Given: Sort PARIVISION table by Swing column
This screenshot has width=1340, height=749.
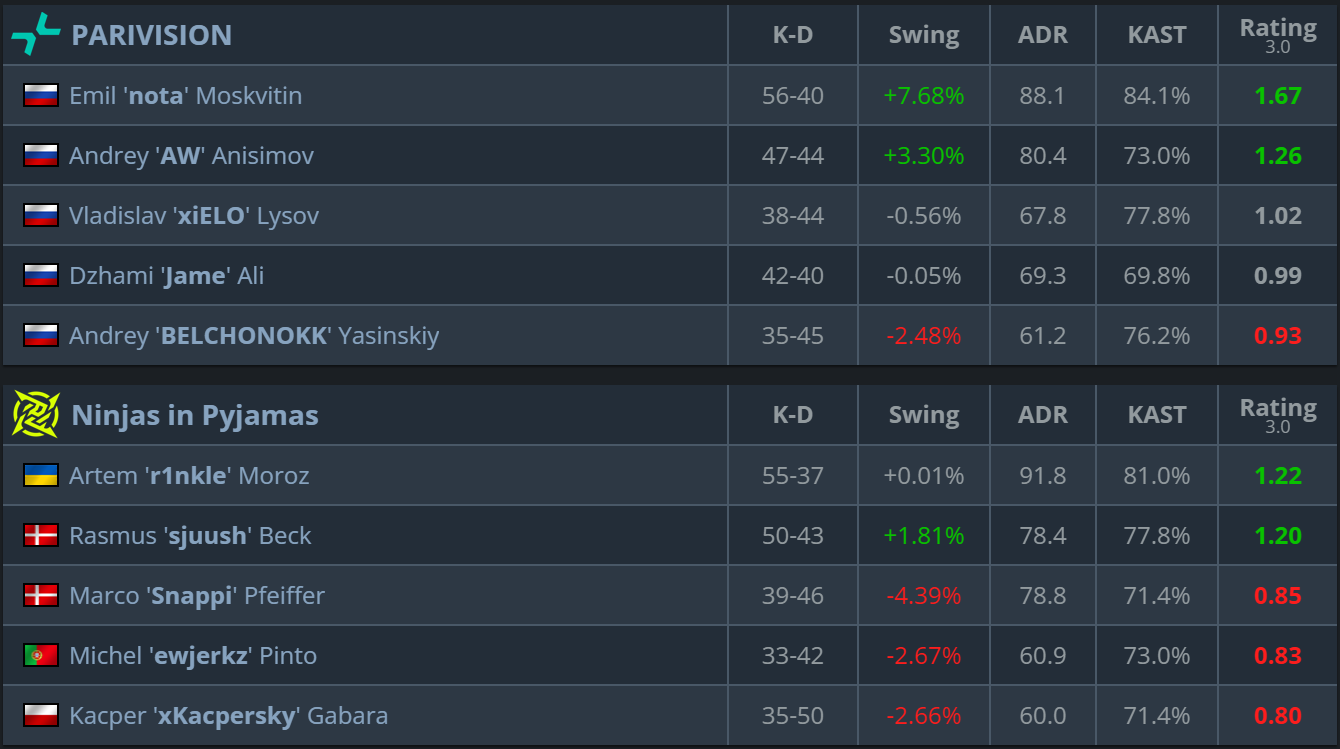Looking at the screenshot, I should point(924,35).
